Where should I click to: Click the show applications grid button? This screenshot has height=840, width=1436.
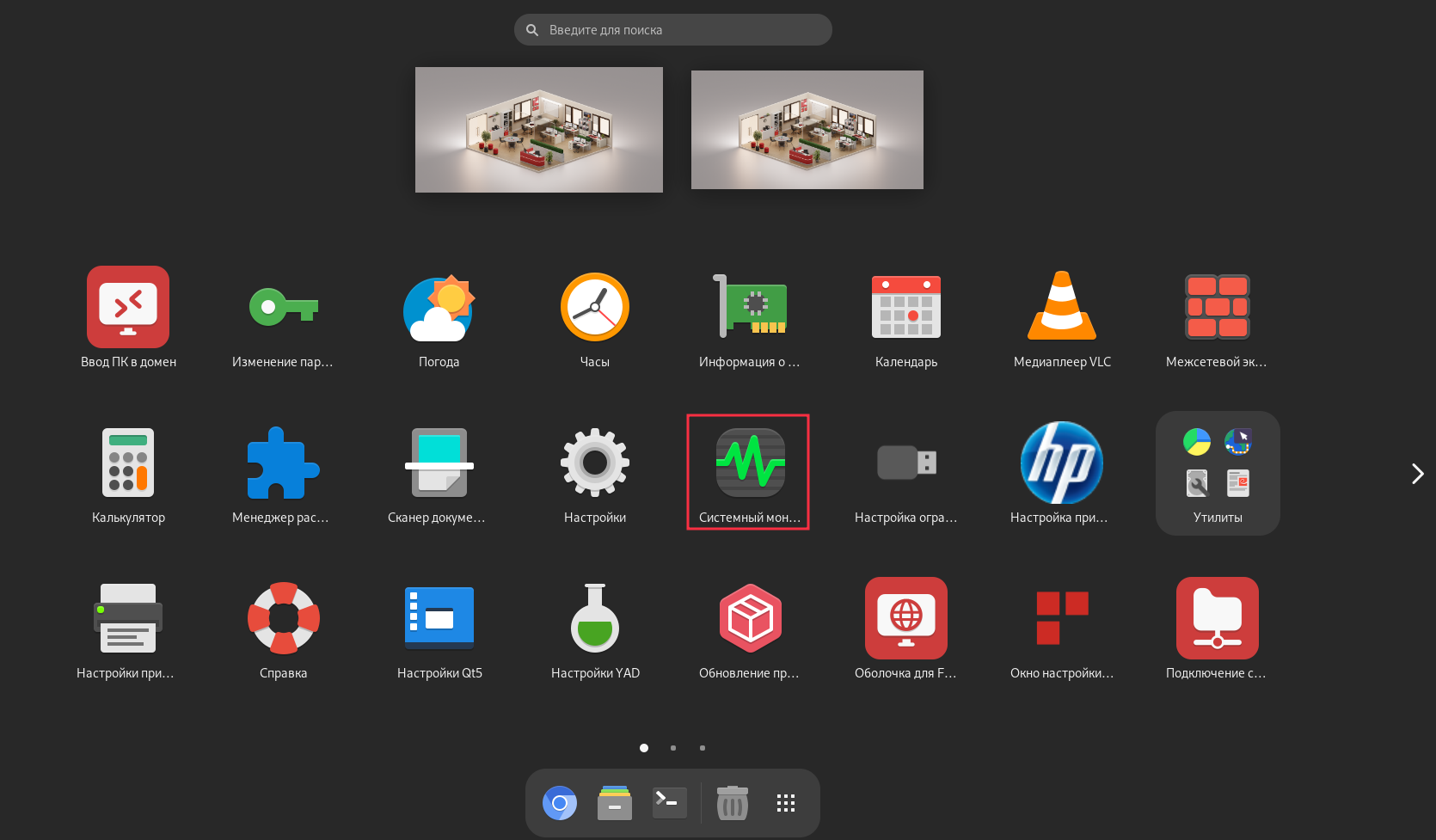786,803
